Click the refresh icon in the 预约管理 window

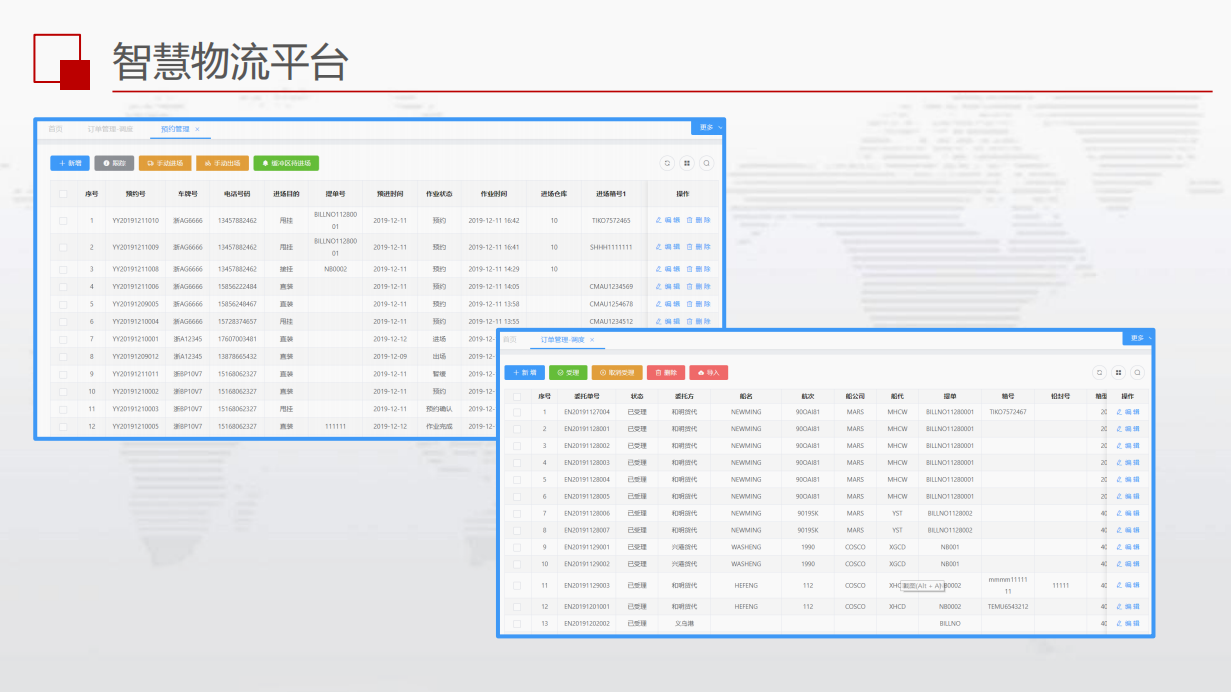pyautogui.click(x=667, y=163)
